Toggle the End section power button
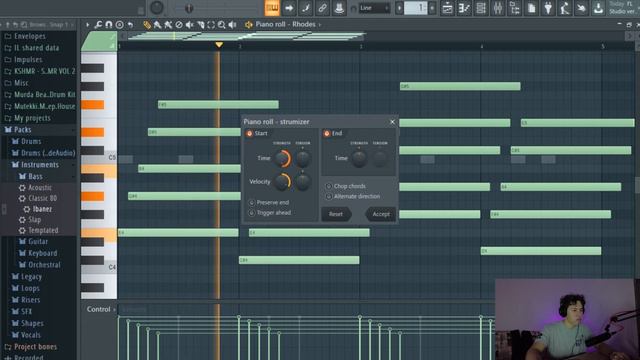This screenshot has width=640, height=360. pyautogui.click(x=327, y=133)
